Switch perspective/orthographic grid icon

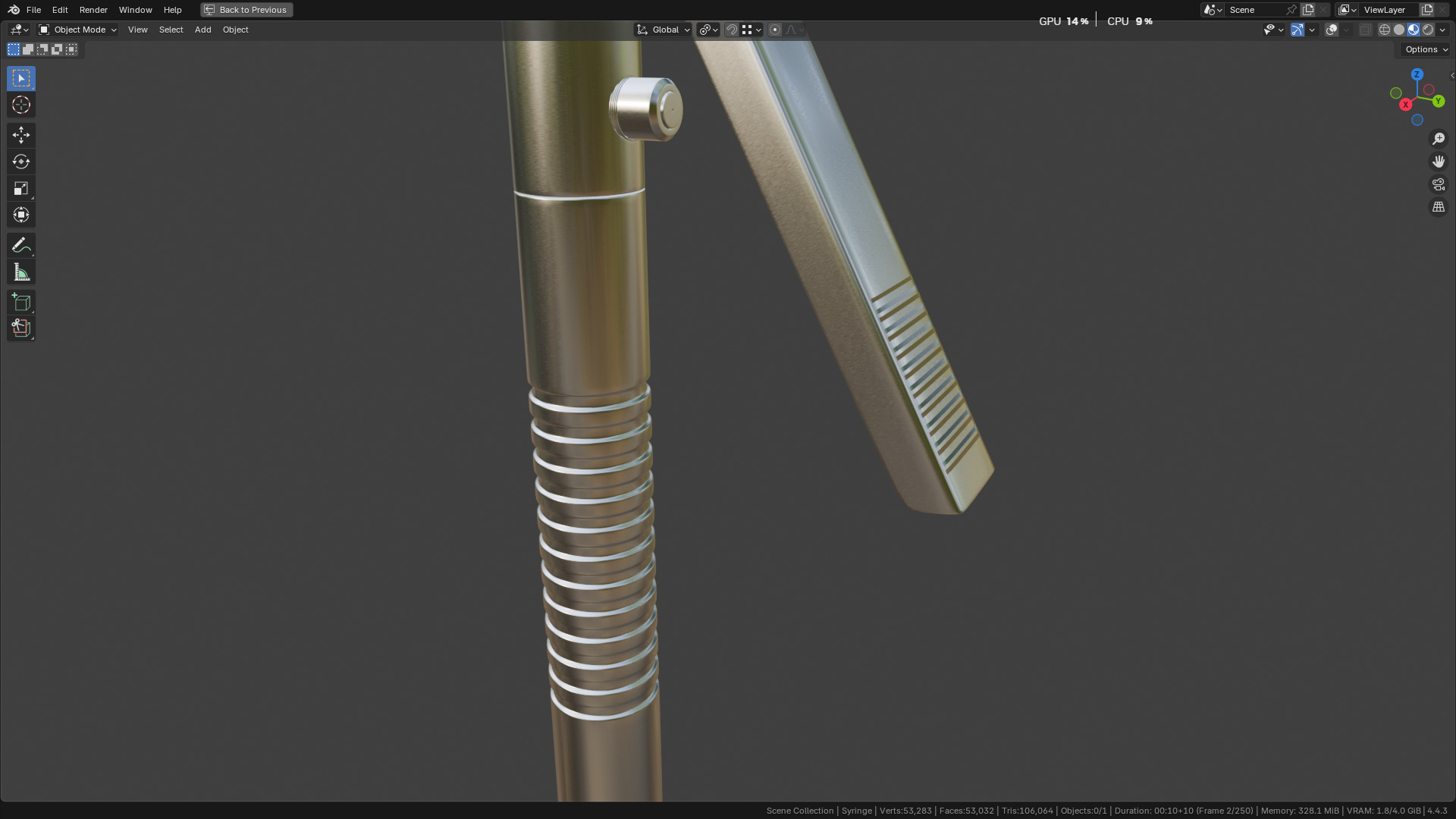click(x=1438, y=207)
